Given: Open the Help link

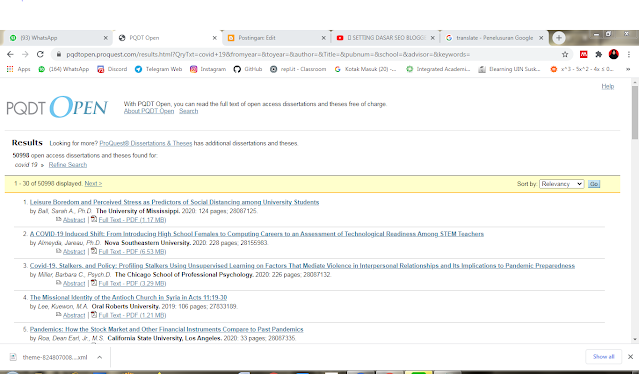Looking at the screenshot, I should coord(608,86).
